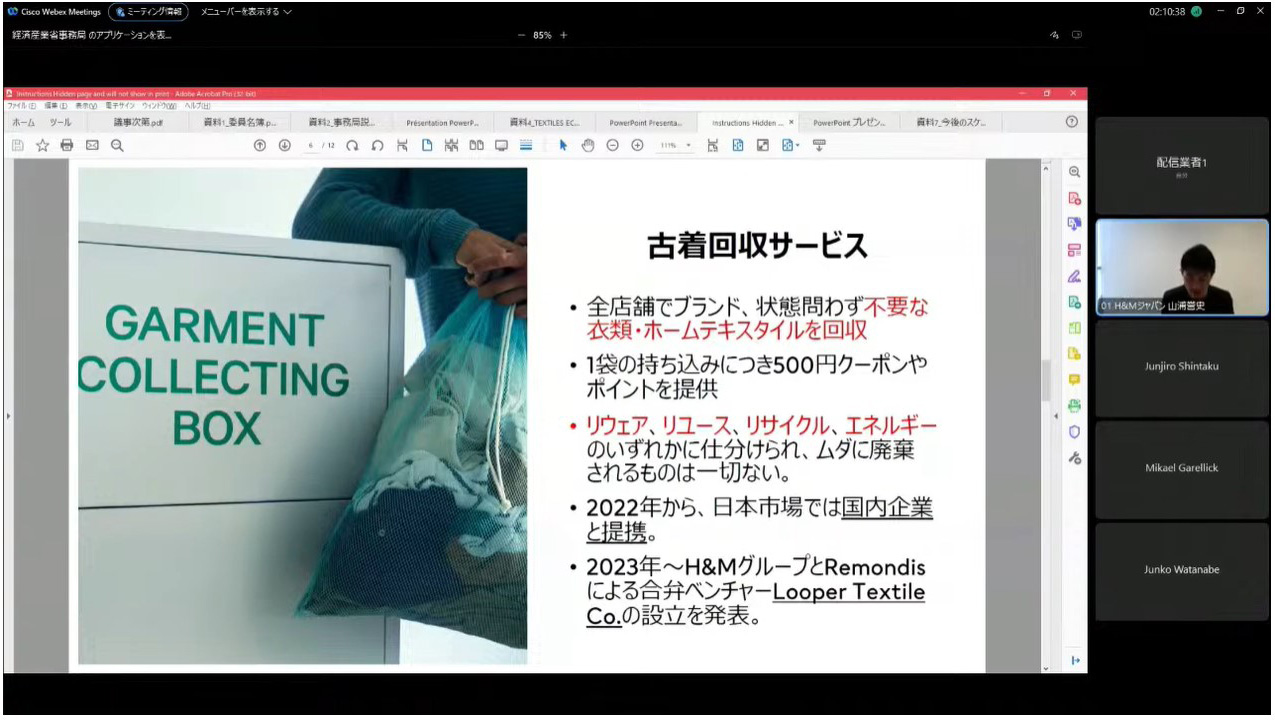The height and width of the screenshot is (720, 1275).
Task: Click the Fill & Sign pen icon
Action: (x=1074, y=276)
